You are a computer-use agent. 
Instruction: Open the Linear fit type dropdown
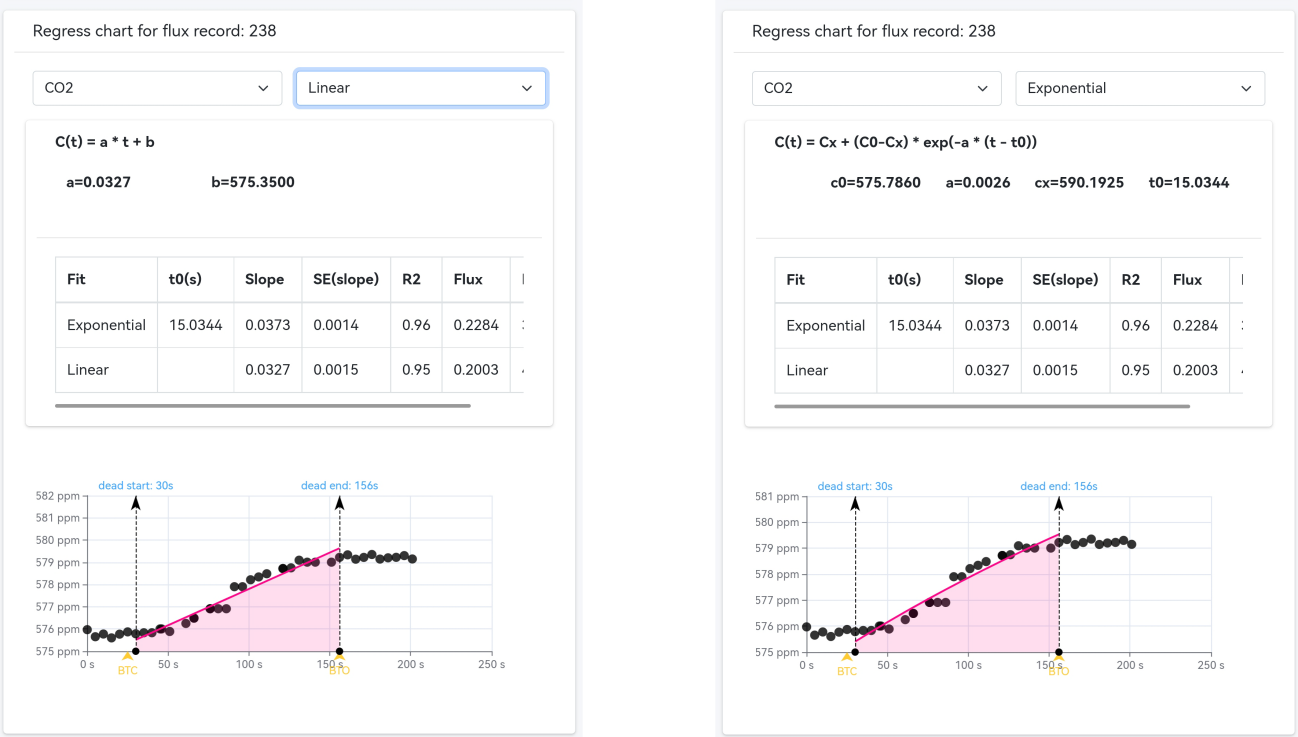coord(420,88)
